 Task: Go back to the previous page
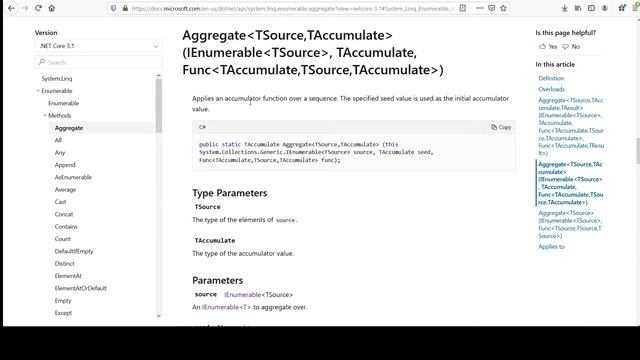click(x=11, y=8)
